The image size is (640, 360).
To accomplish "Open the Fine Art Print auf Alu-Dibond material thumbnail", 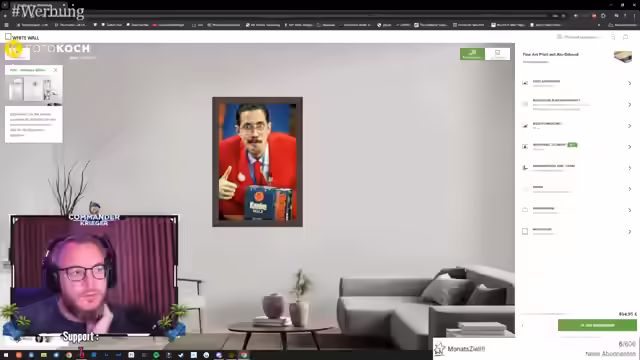I will coord(622,57).
